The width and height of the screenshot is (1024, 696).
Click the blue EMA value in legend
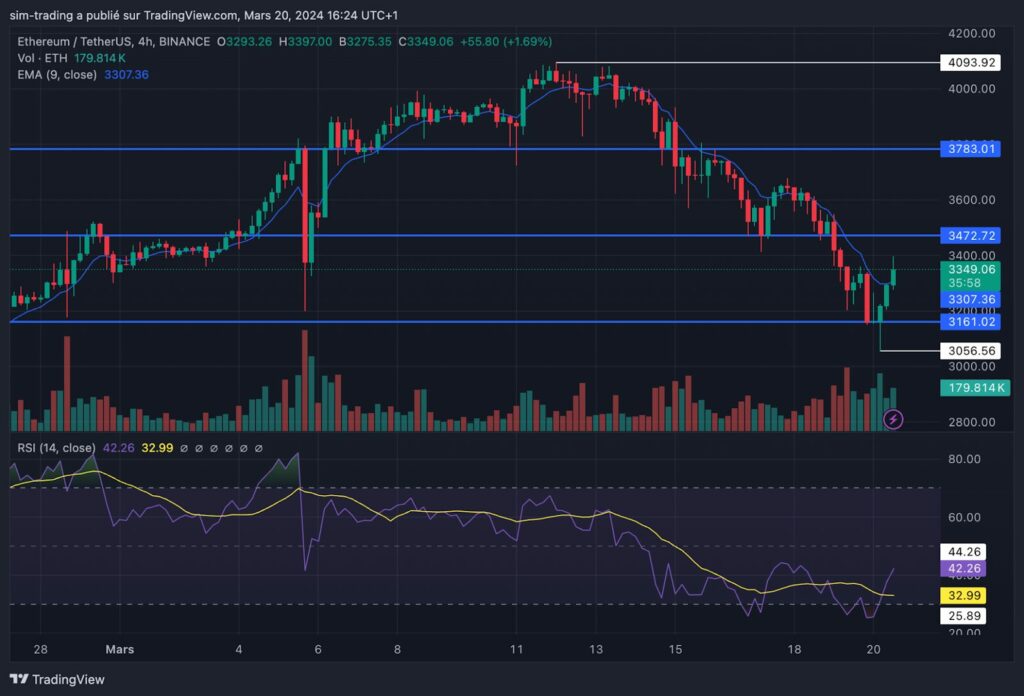[x=126, y=74]
